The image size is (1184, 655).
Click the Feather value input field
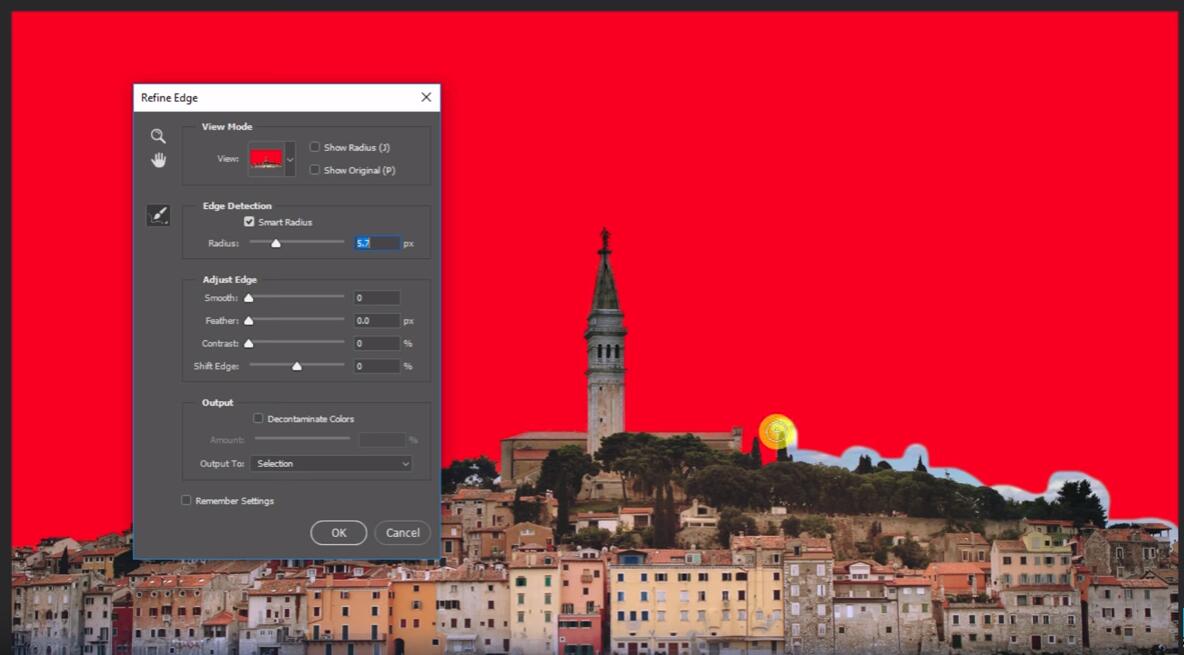click(377, 321)
